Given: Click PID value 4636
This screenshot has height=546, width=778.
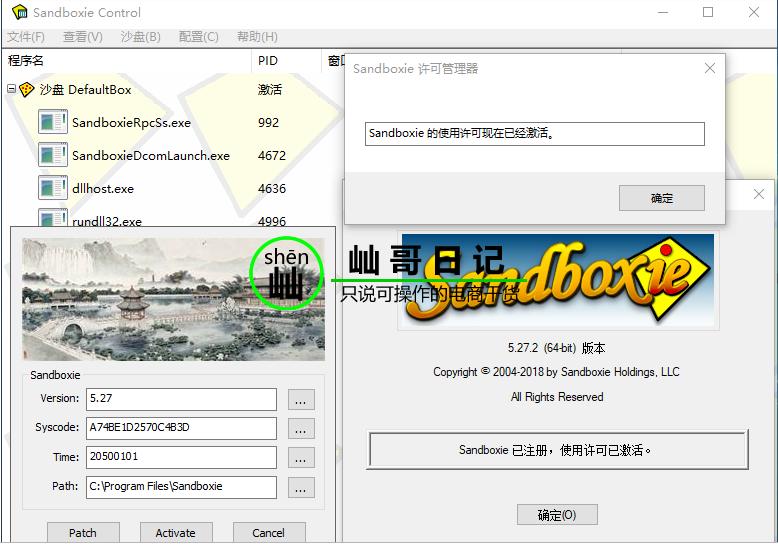Looking at the screenshot, I should [x=272, y=189].
